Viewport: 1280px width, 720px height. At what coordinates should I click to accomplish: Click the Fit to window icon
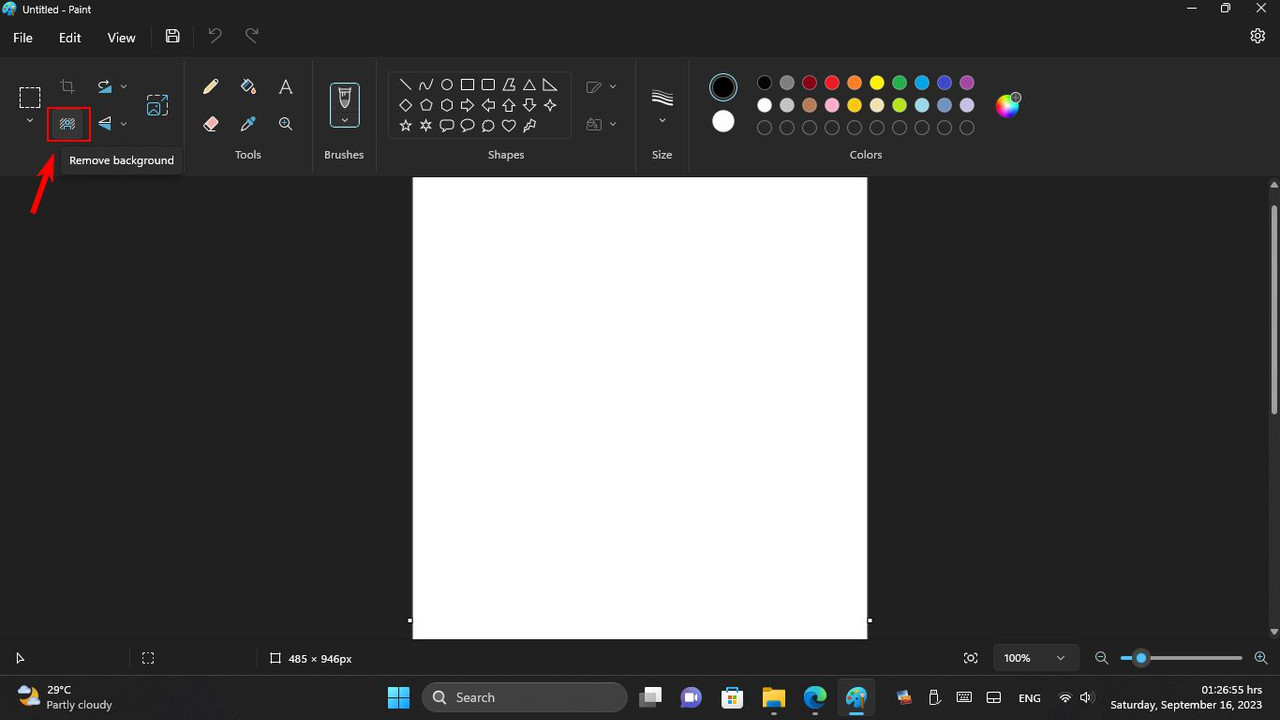point(970,658)
